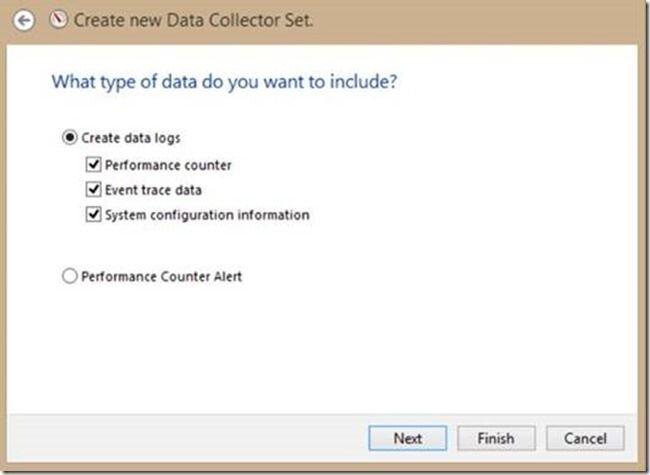Disable System configuration information checkbox
Screen dimensions: 650x475
(x=93, y=214)
